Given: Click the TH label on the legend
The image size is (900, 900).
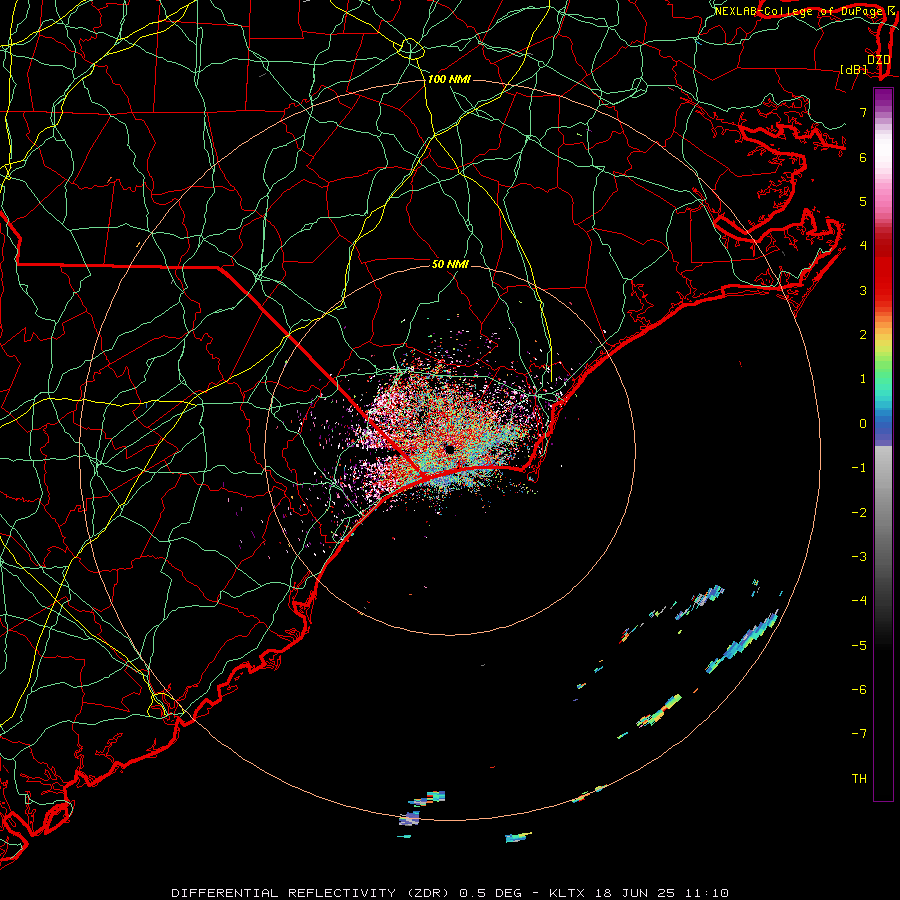Looking at the screenshot, I should (x=859, y=779).
